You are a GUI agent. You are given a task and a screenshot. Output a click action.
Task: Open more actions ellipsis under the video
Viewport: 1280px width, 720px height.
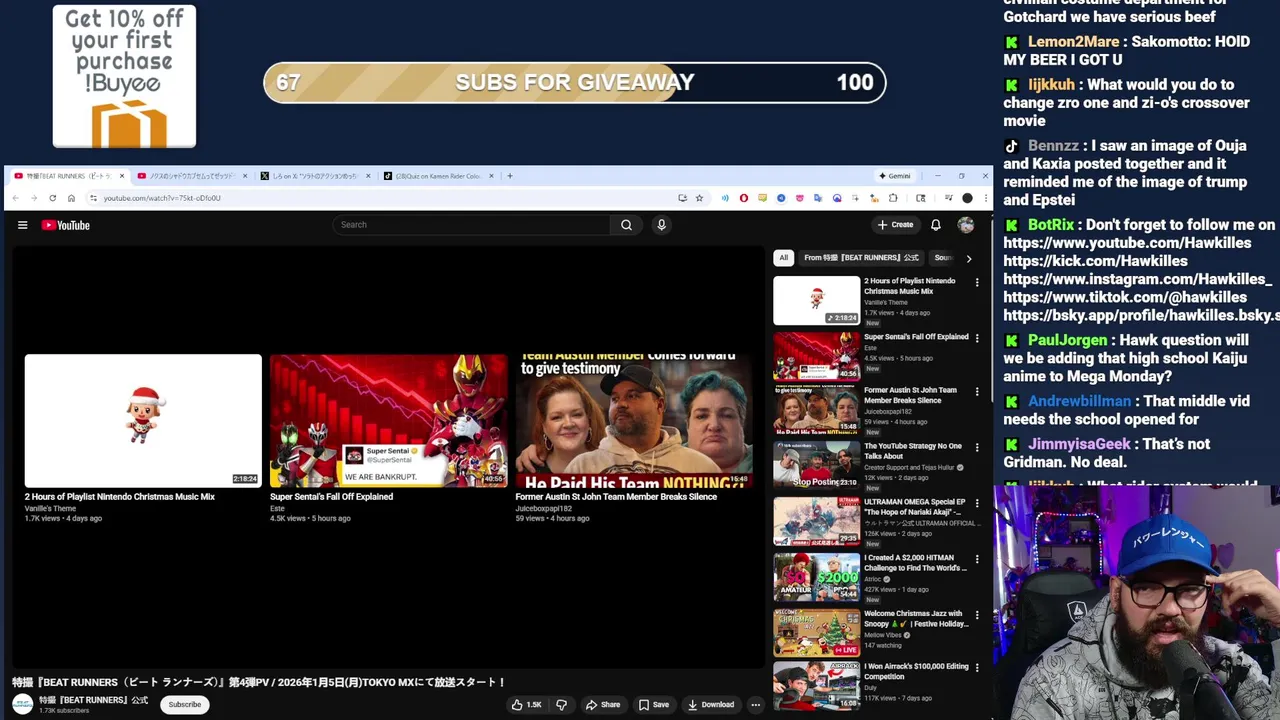(756, 705)
